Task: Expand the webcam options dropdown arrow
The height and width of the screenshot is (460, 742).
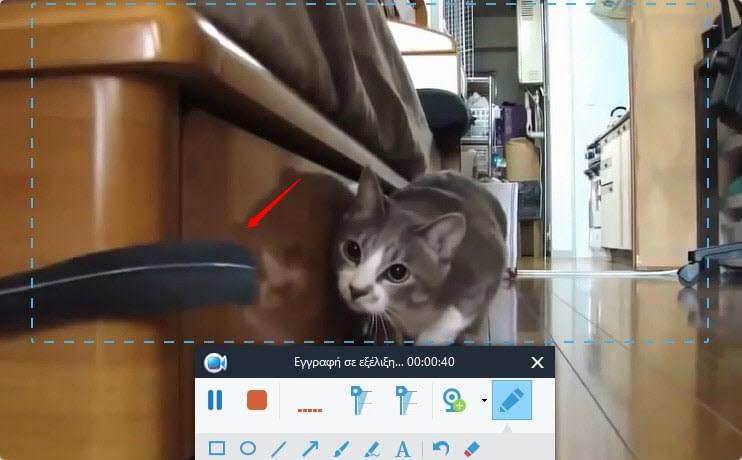Action: 484,401
